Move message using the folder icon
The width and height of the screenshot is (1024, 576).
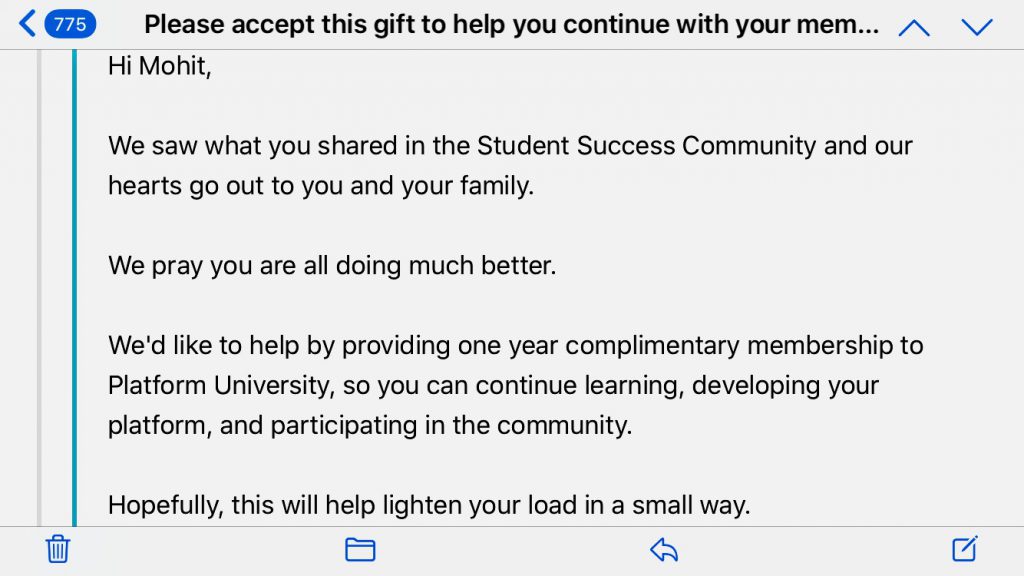pos(360,549)
